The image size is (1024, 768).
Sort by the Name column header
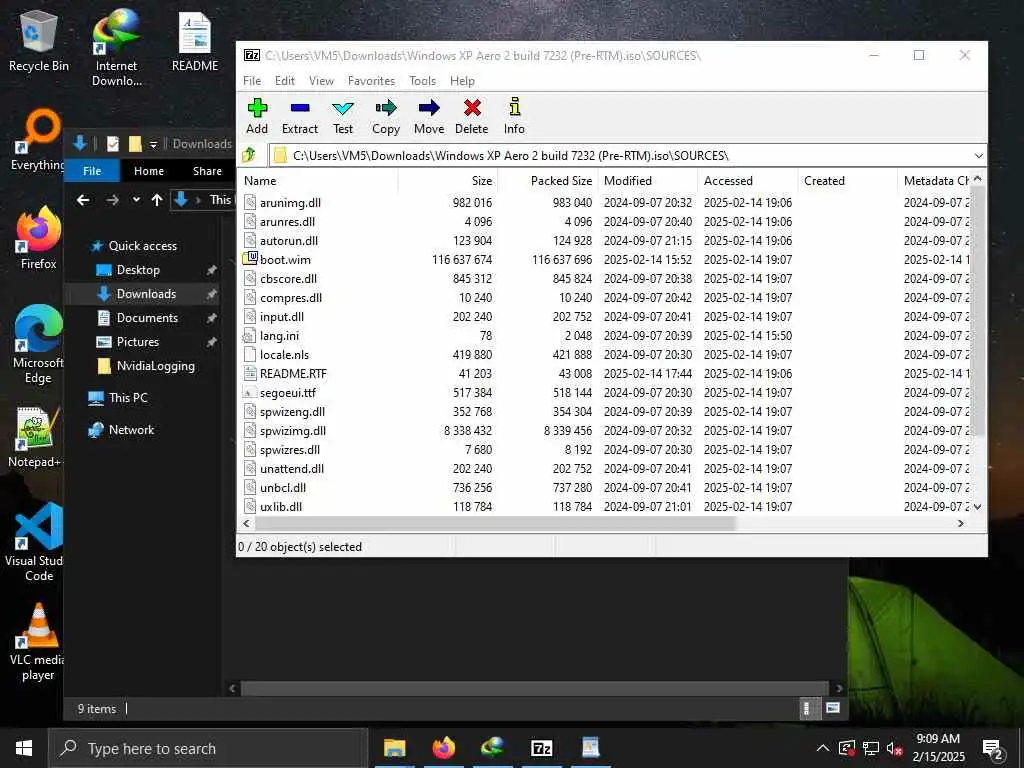319,181
